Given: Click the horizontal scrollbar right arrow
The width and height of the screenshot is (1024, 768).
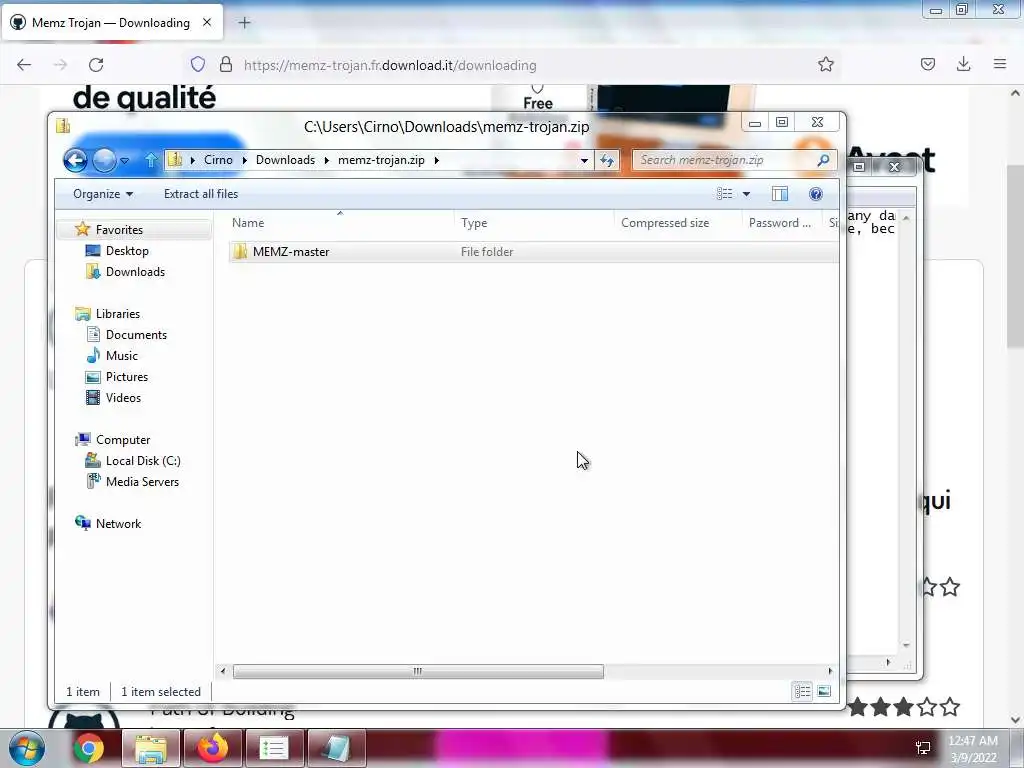Looking at the screenshot, I should pos(830,671).
